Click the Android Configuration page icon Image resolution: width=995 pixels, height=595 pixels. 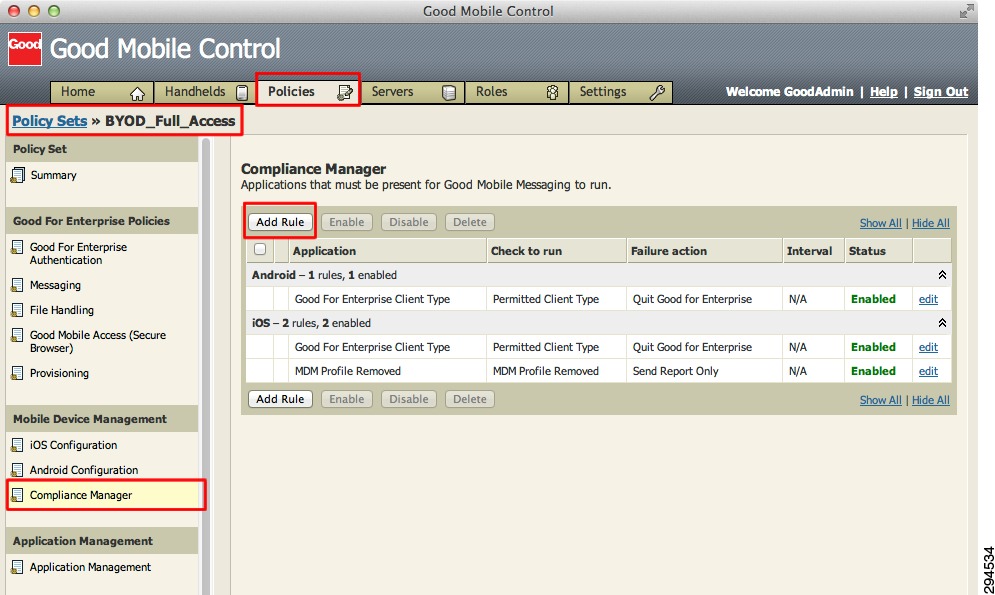click(18, 470)
